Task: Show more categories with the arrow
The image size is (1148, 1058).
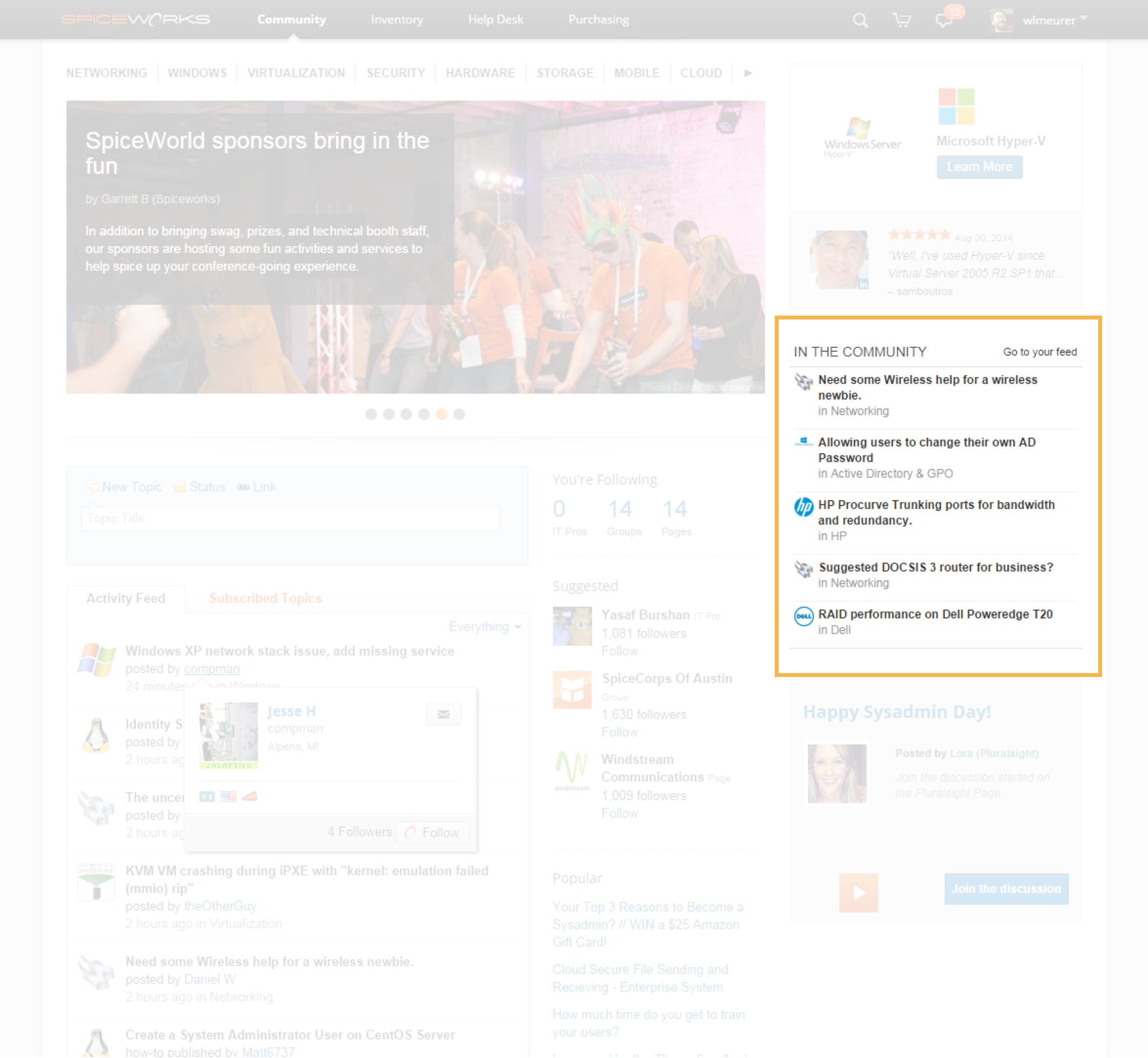Action: pos(748,73)
